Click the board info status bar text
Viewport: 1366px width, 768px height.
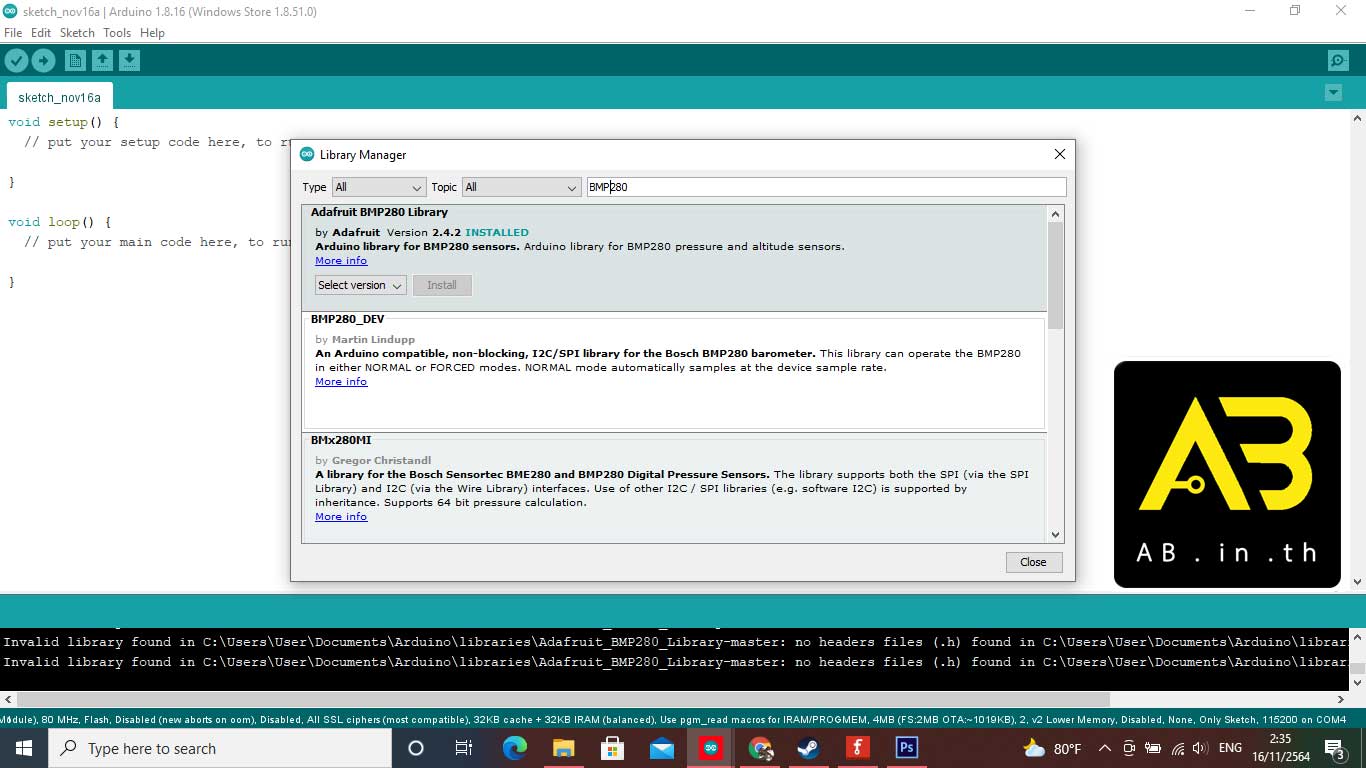674,719
